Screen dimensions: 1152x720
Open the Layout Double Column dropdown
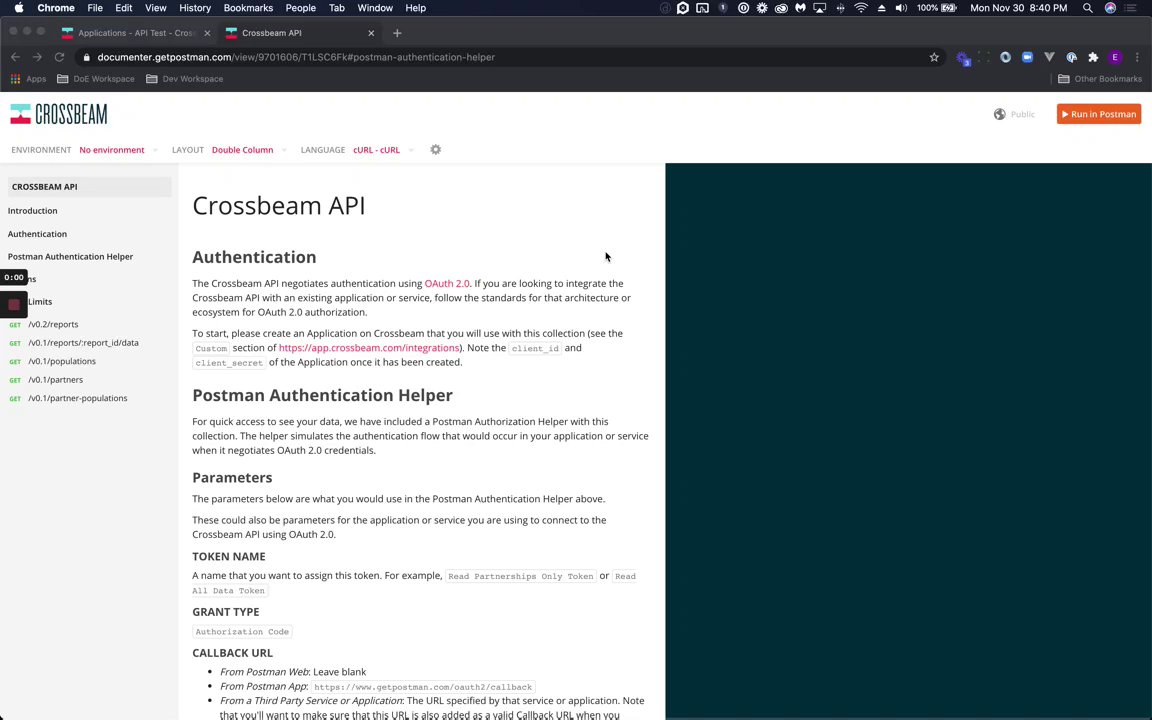pyautogui.click(x=248, y=150)
